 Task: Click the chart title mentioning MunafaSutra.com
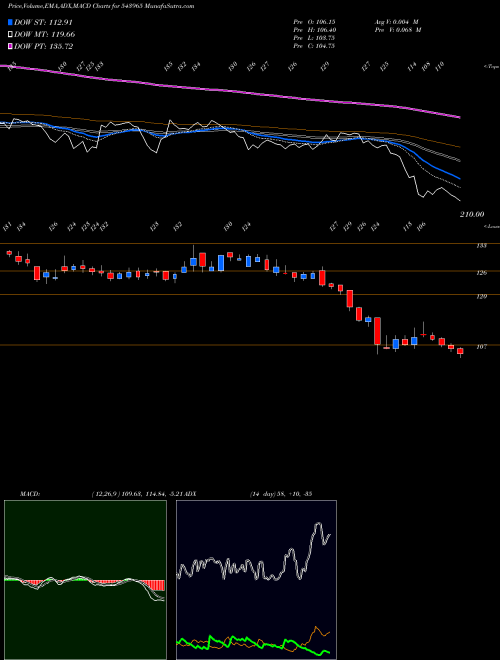pos(101,7)
